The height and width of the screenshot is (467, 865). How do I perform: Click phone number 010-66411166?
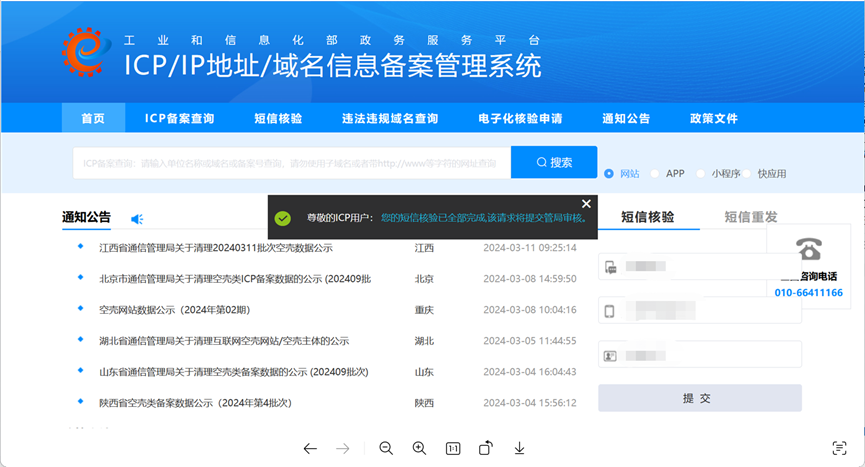[x=809, y=293]
